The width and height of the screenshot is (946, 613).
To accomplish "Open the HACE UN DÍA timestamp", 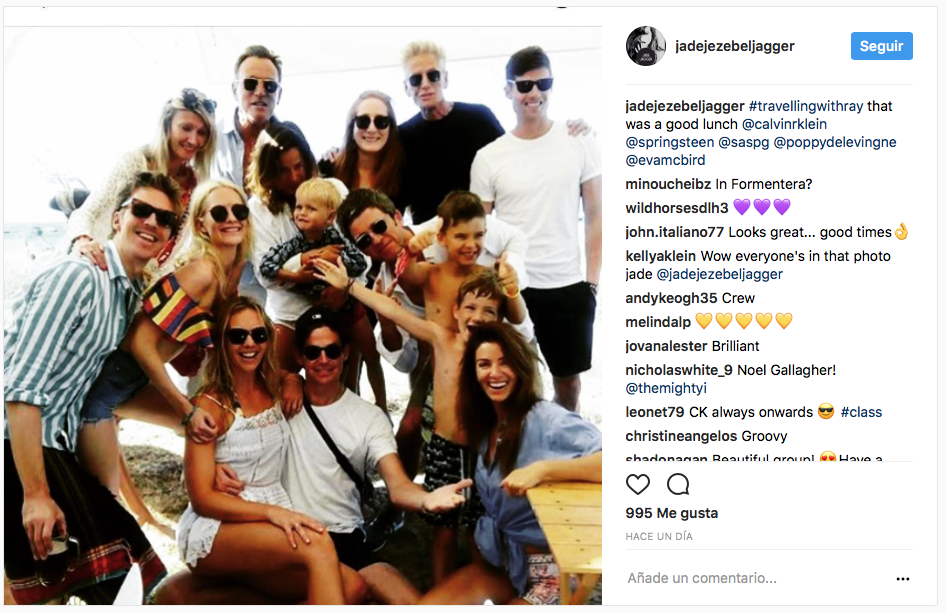I will (659, 536).
